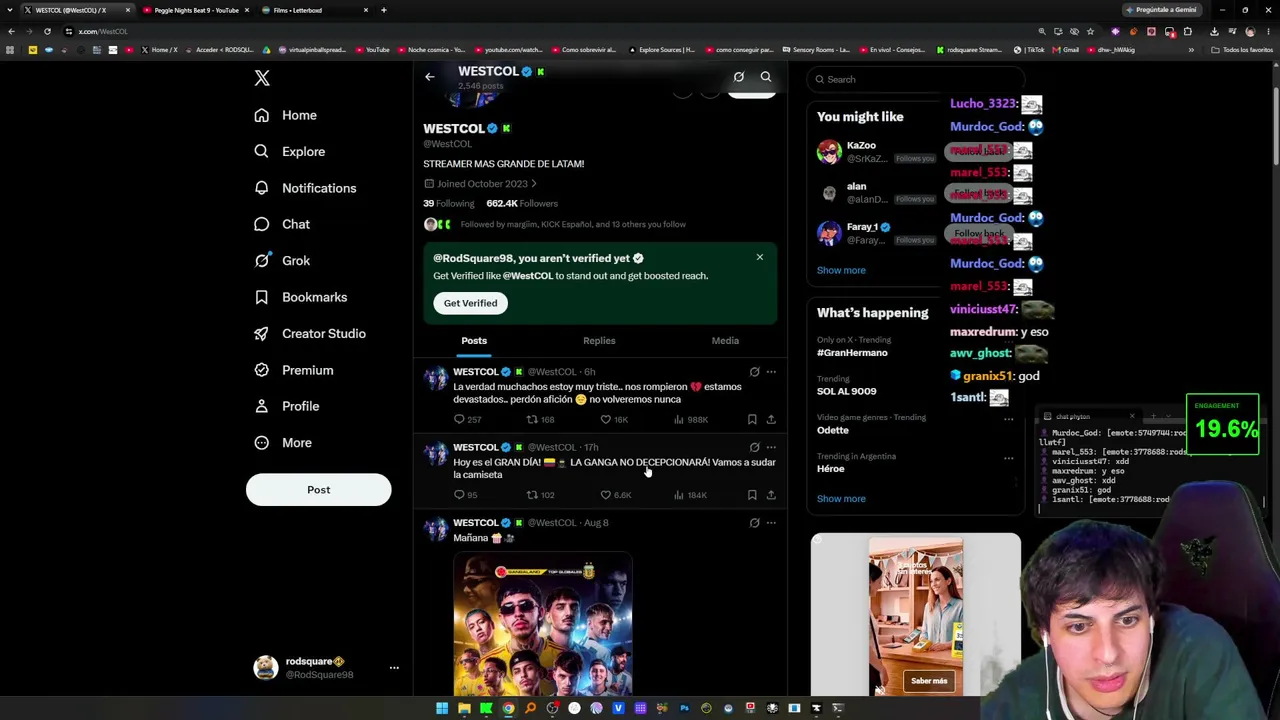Screen dimensions: 1280x720
Task: View analytics of the 'GRAN DÍA' post
Action: click(679, 495)
